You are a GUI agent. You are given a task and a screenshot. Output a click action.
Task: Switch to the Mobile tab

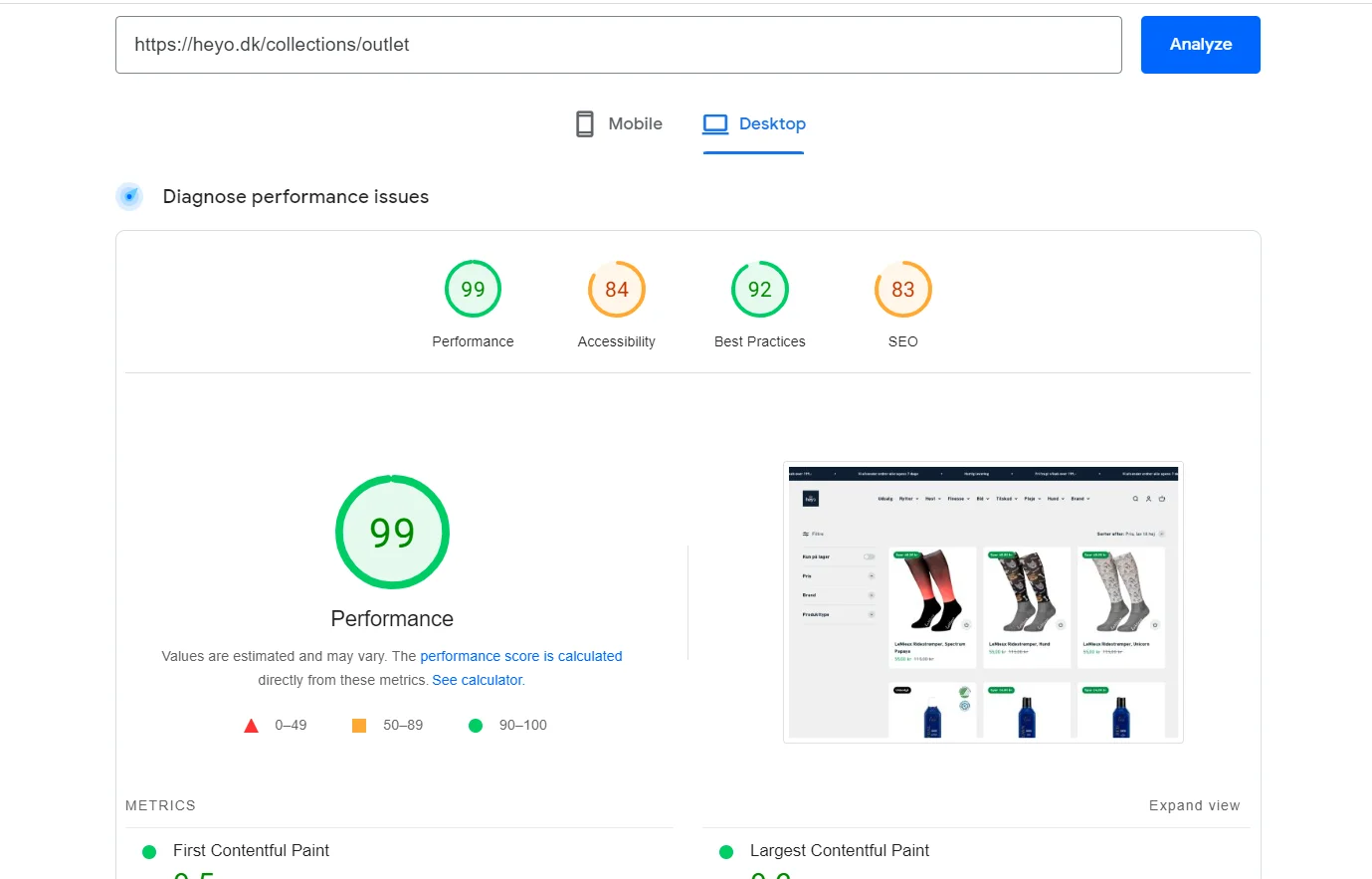(619, 124)
